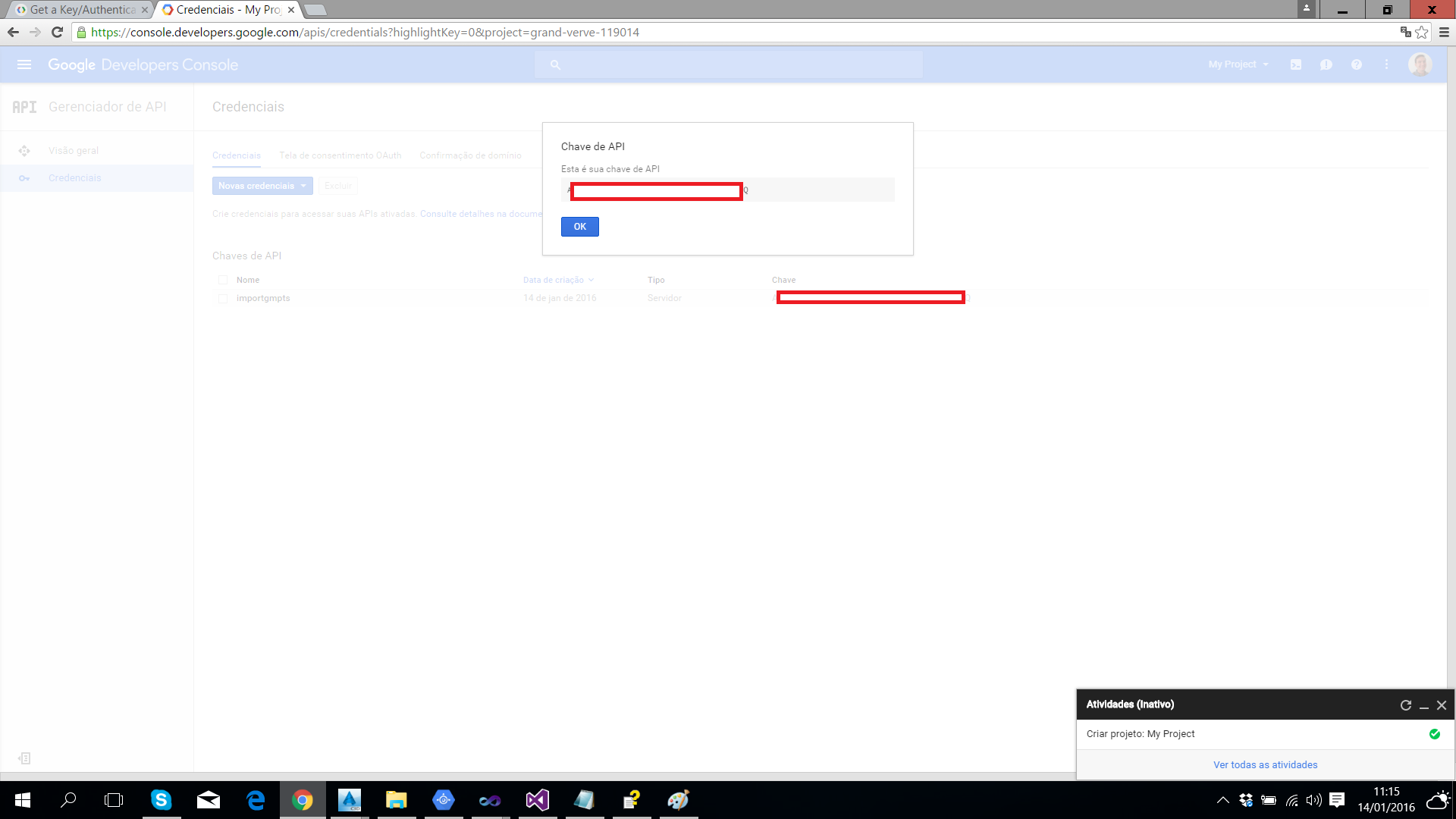This screenshot has width=1456, height=819.
Task: Check the importgmpts row checkbox
Action: (223, 299)
